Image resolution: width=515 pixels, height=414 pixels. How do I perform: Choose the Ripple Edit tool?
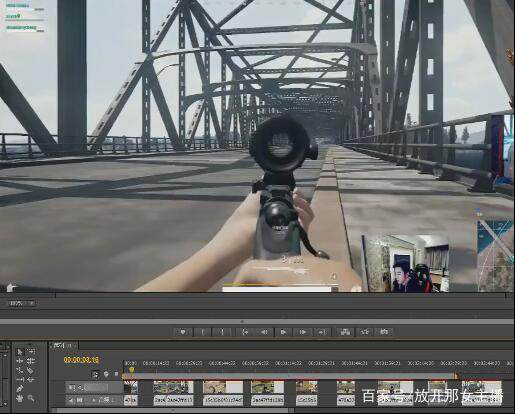click(x=20, y=361)
